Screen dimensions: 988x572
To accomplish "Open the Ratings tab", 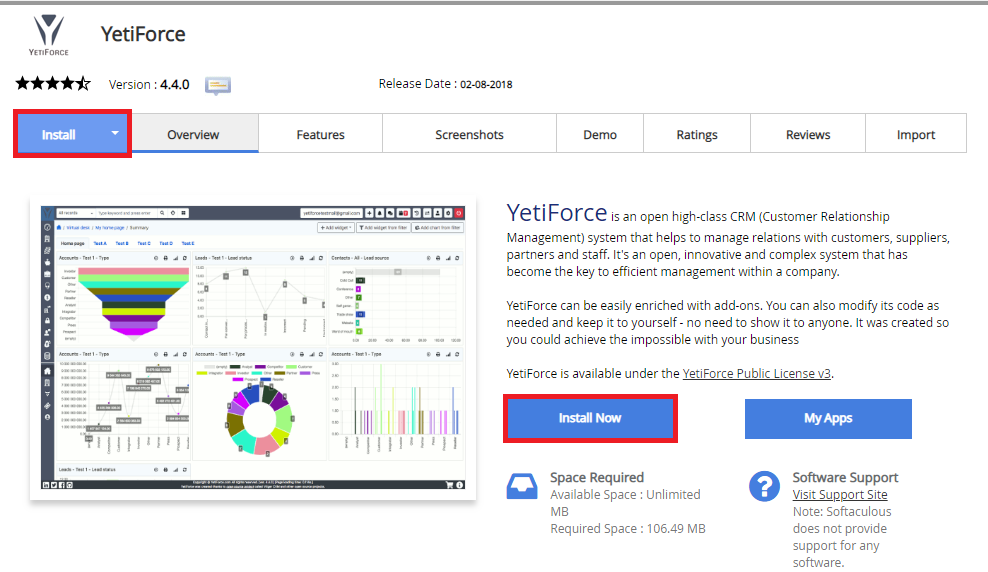I will click(x=696, y=134).
